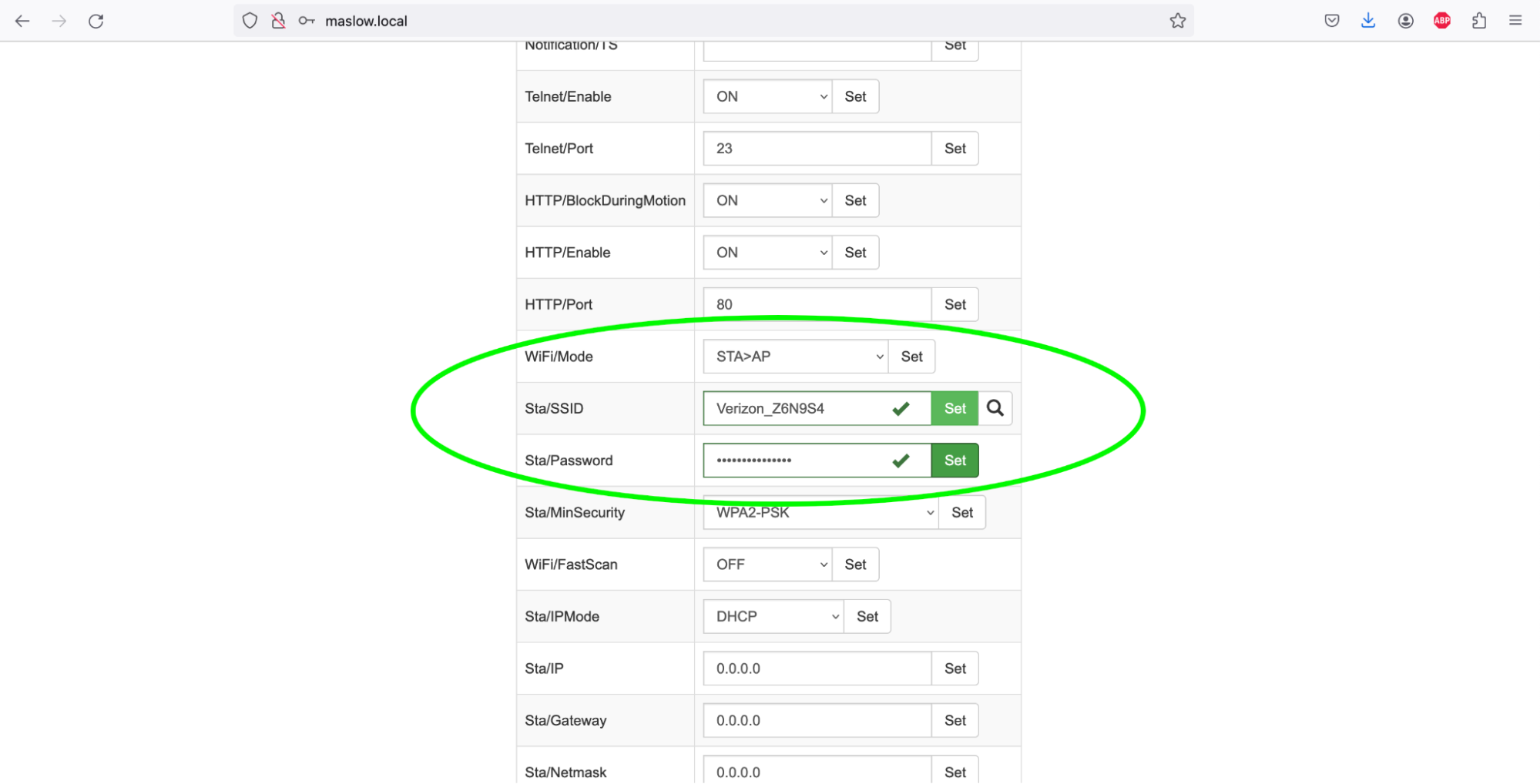1540x784 pixels.
Task: Click Set for Sta/Gateway
Action: (955, 720)
